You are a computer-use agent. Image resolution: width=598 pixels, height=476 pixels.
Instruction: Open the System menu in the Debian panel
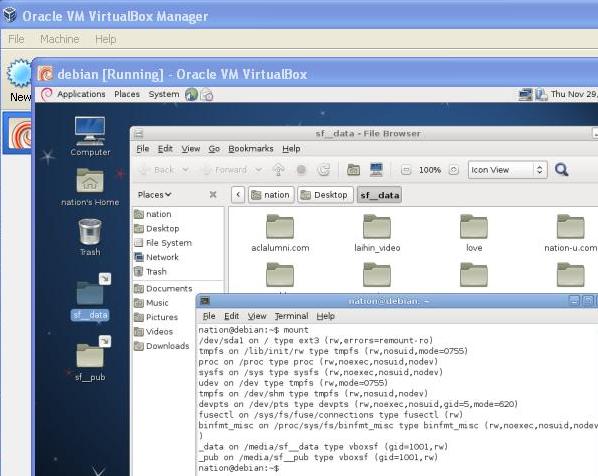[164, 94]
